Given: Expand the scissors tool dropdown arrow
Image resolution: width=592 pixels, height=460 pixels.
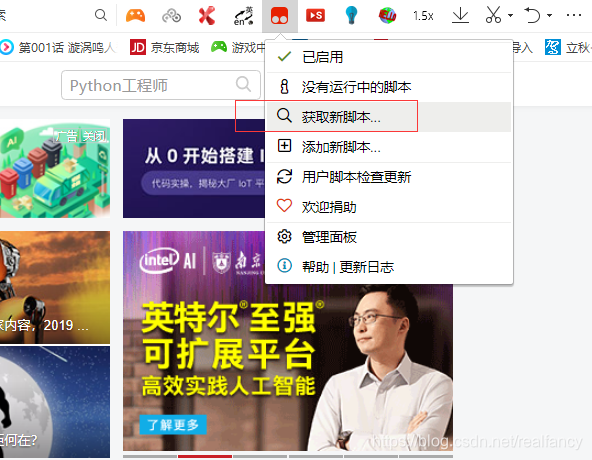Looking at the screenshot, I should point(510,15).
